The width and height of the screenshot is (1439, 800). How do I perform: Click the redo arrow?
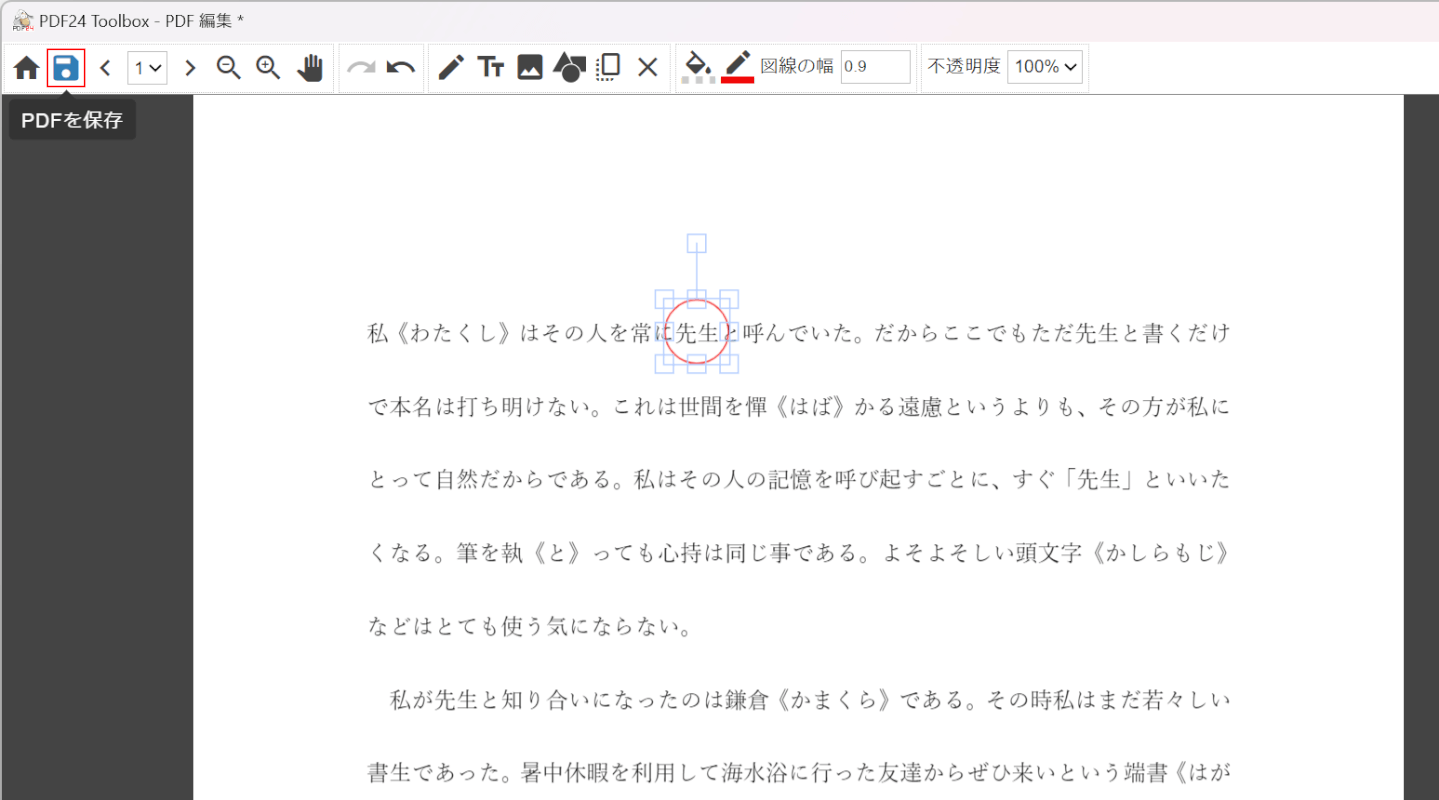pyautogui.click(x=361, y=68)
